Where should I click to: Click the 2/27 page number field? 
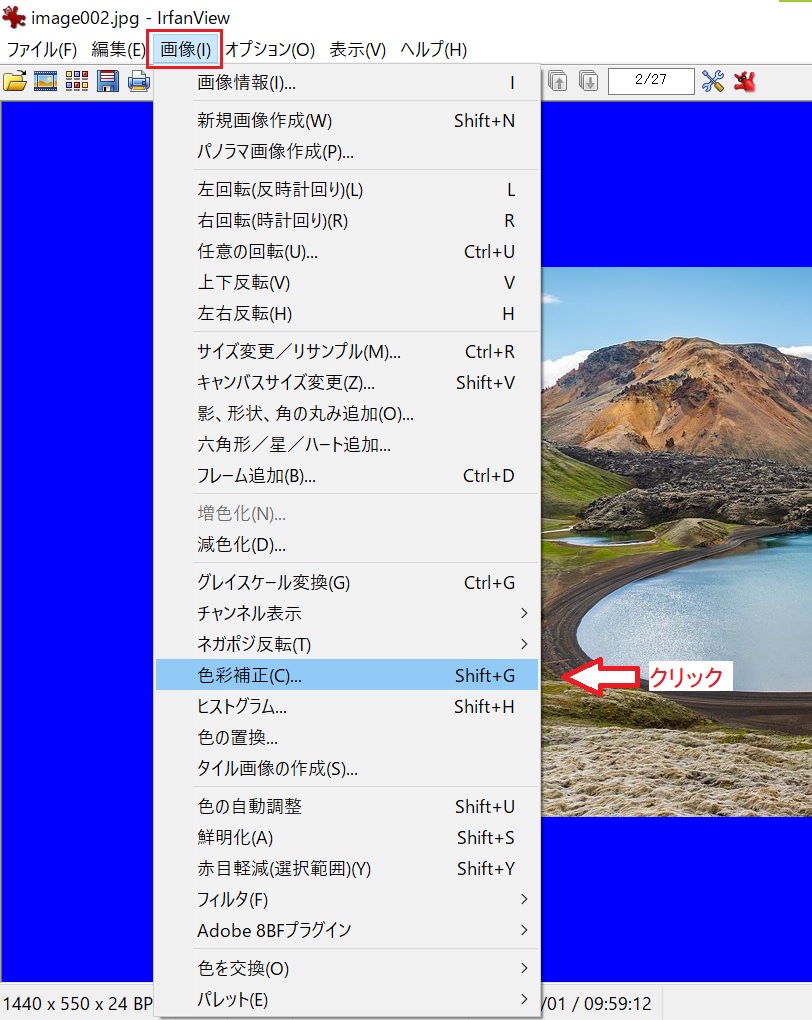650,81
